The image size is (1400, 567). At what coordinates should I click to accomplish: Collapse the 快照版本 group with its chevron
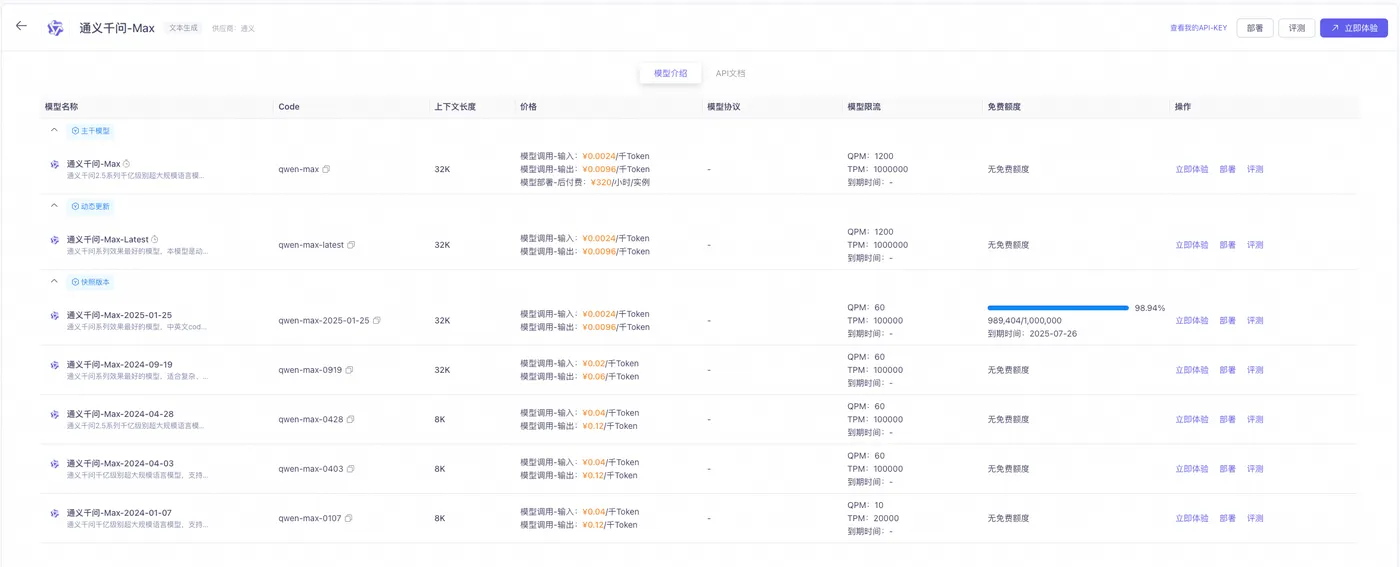point(54,281)
